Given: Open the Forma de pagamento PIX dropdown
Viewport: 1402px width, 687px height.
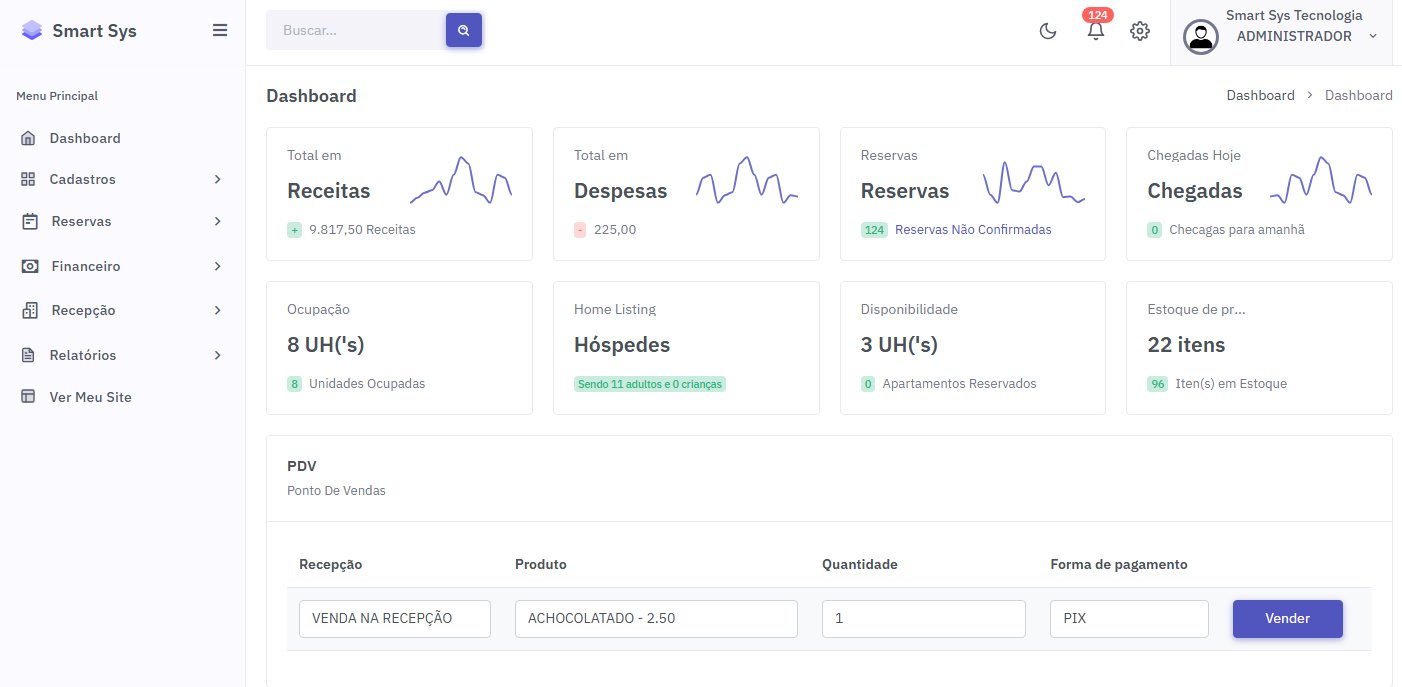Looking at the screenshot, I should (x=1128, y=618).
